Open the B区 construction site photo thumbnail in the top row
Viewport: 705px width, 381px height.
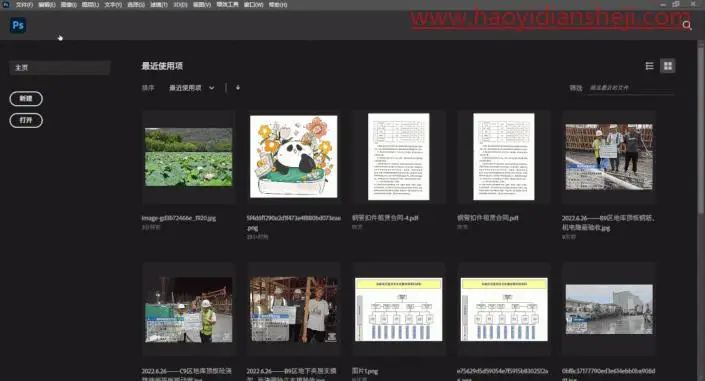[x=609, y=157]
